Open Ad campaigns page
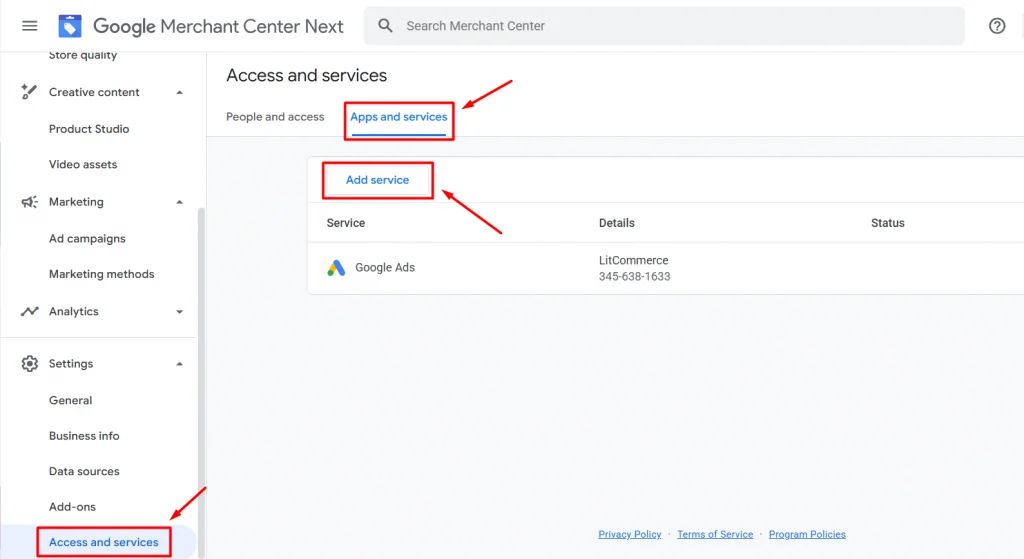The image size is (1024, 559). click(x=87, y=238)
